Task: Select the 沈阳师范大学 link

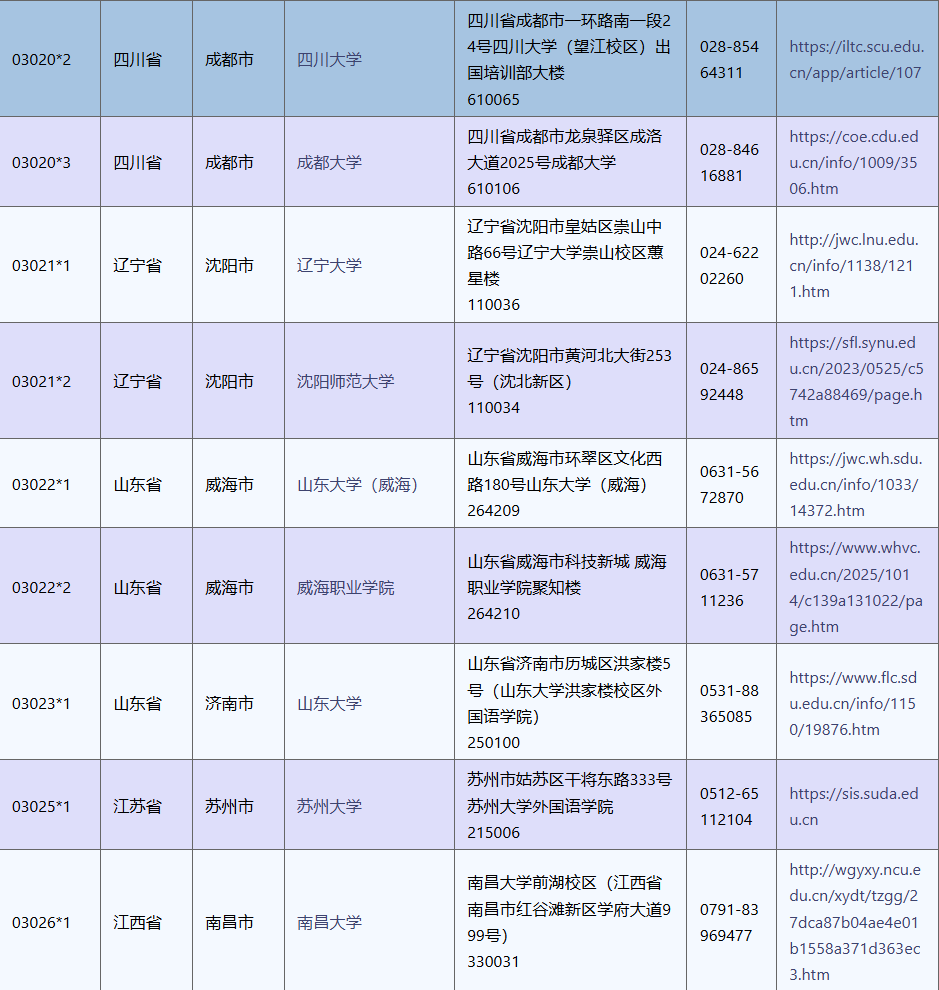Action: (345, 381)
